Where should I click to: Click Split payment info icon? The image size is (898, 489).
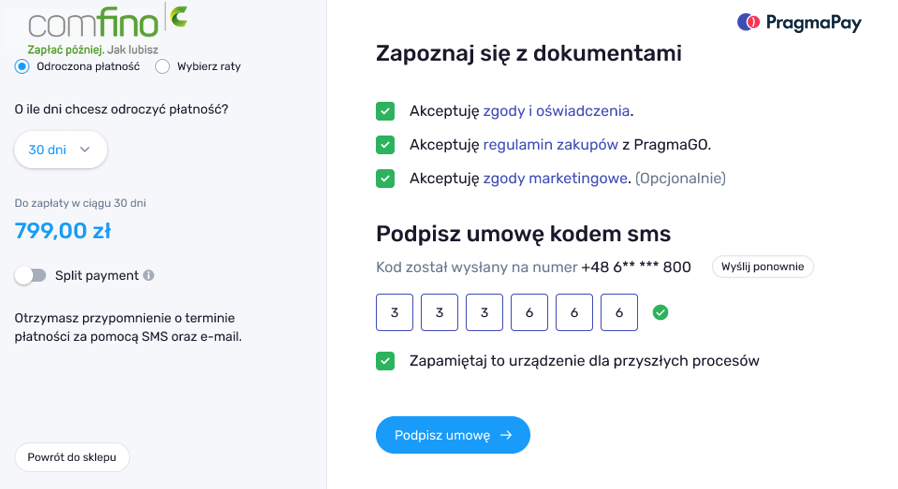(x=149, y=275)
